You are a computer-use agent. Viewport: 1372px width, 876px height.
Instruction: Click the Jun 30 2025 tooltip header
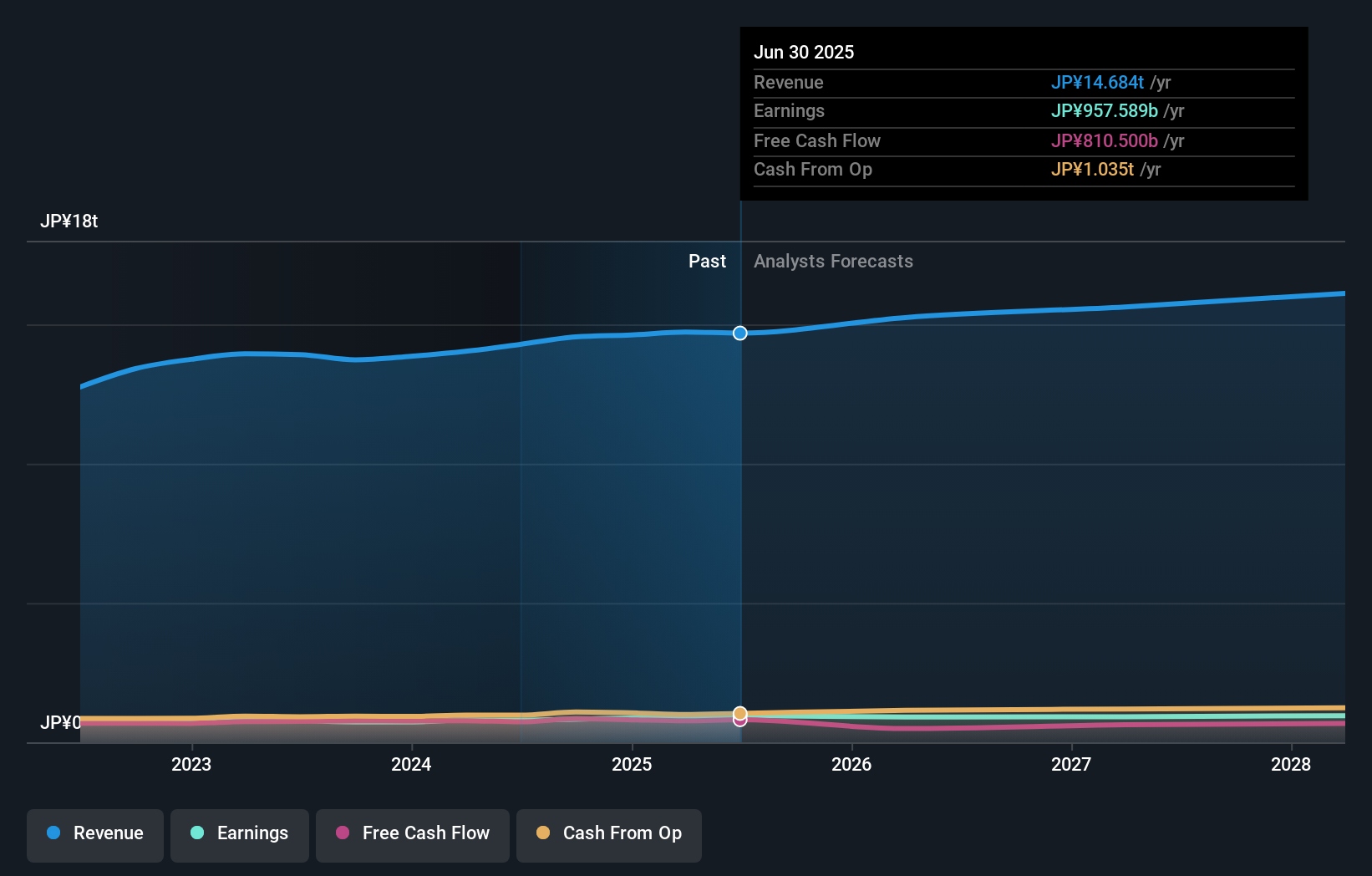coord(804,52)
